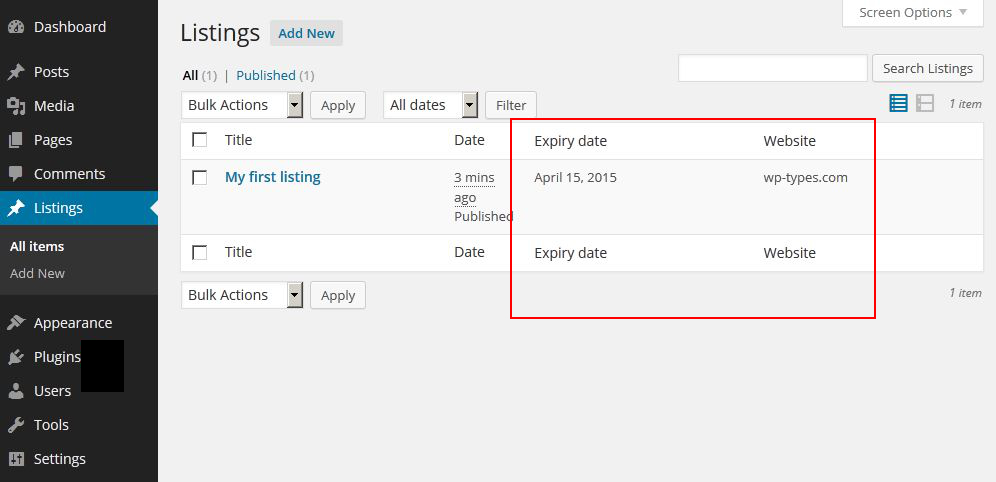
Task: Switch to excerpt view icon
Action: coord(925,103)
